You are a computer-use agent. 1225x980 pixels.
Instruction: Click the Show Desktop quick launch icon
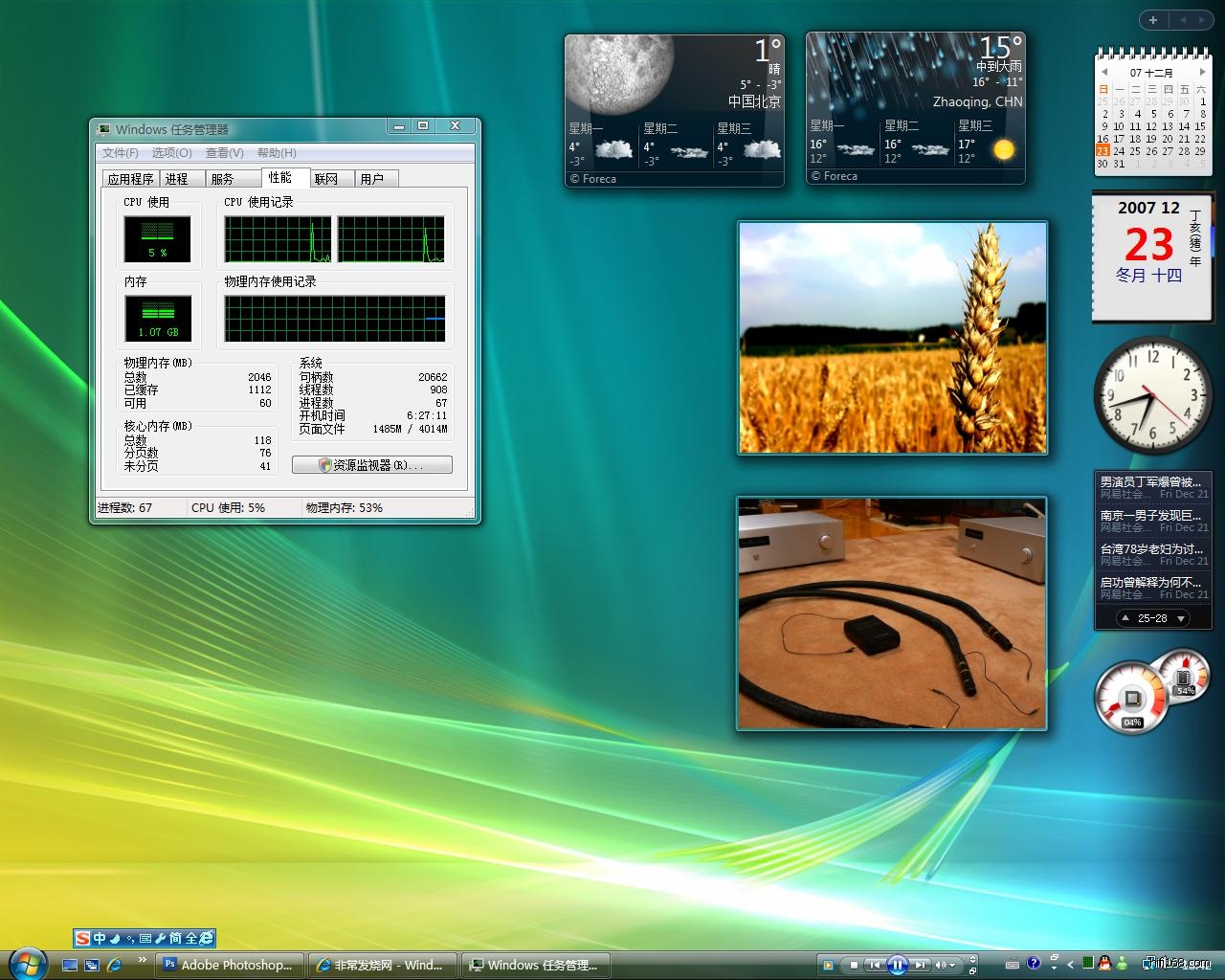[x=70, y=965]
